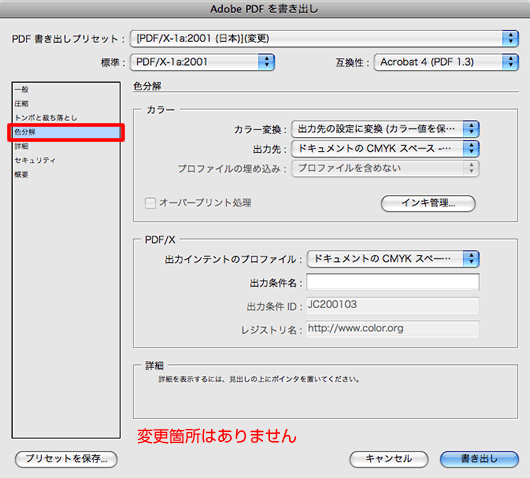Click the キャンセル button
Image resolution: width=530 pixels, height=478 pixels.
pyautogui.click(x=389, y=459)
